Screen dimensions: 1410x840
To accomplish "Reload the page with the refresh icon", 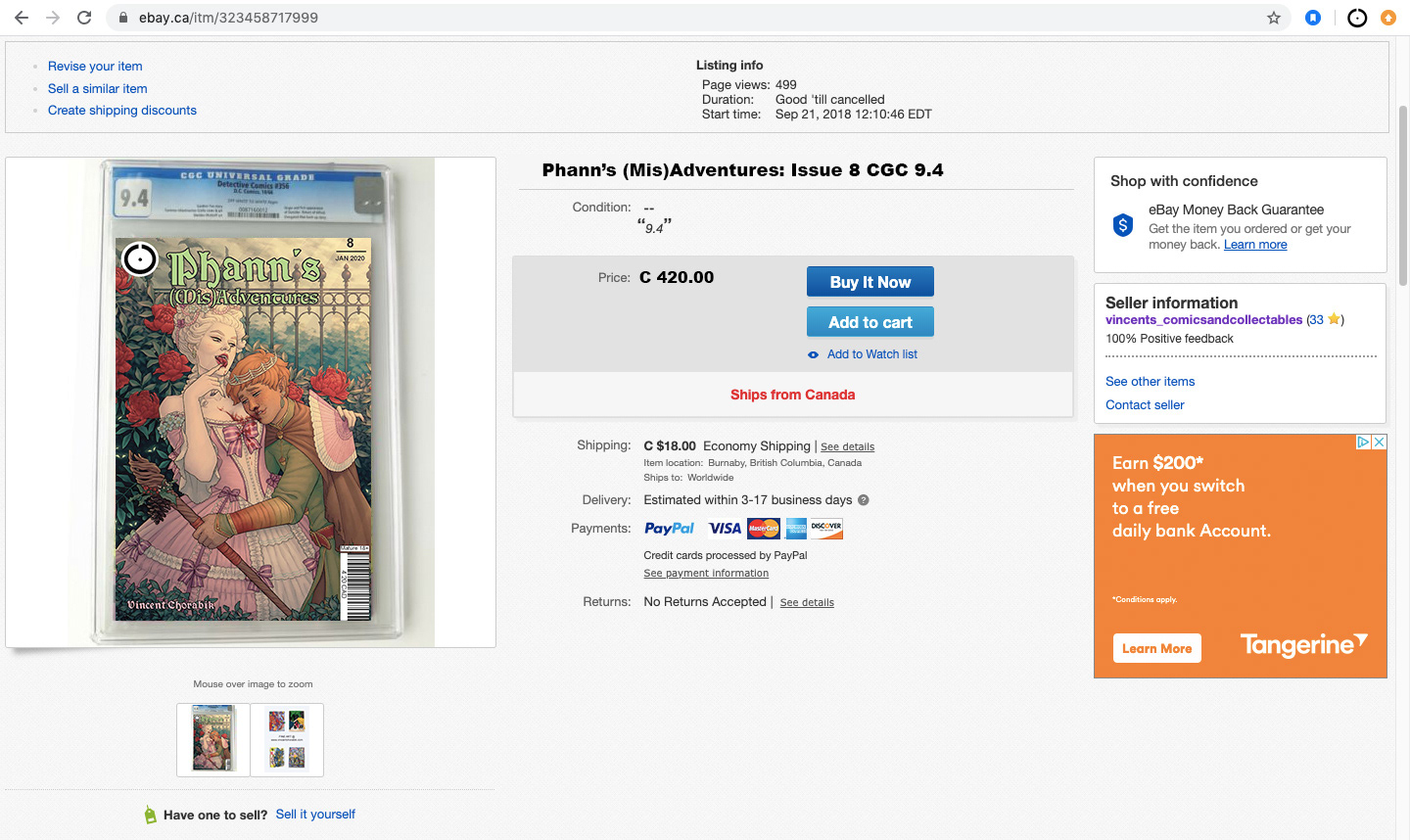I will click(x=84, y=18).
